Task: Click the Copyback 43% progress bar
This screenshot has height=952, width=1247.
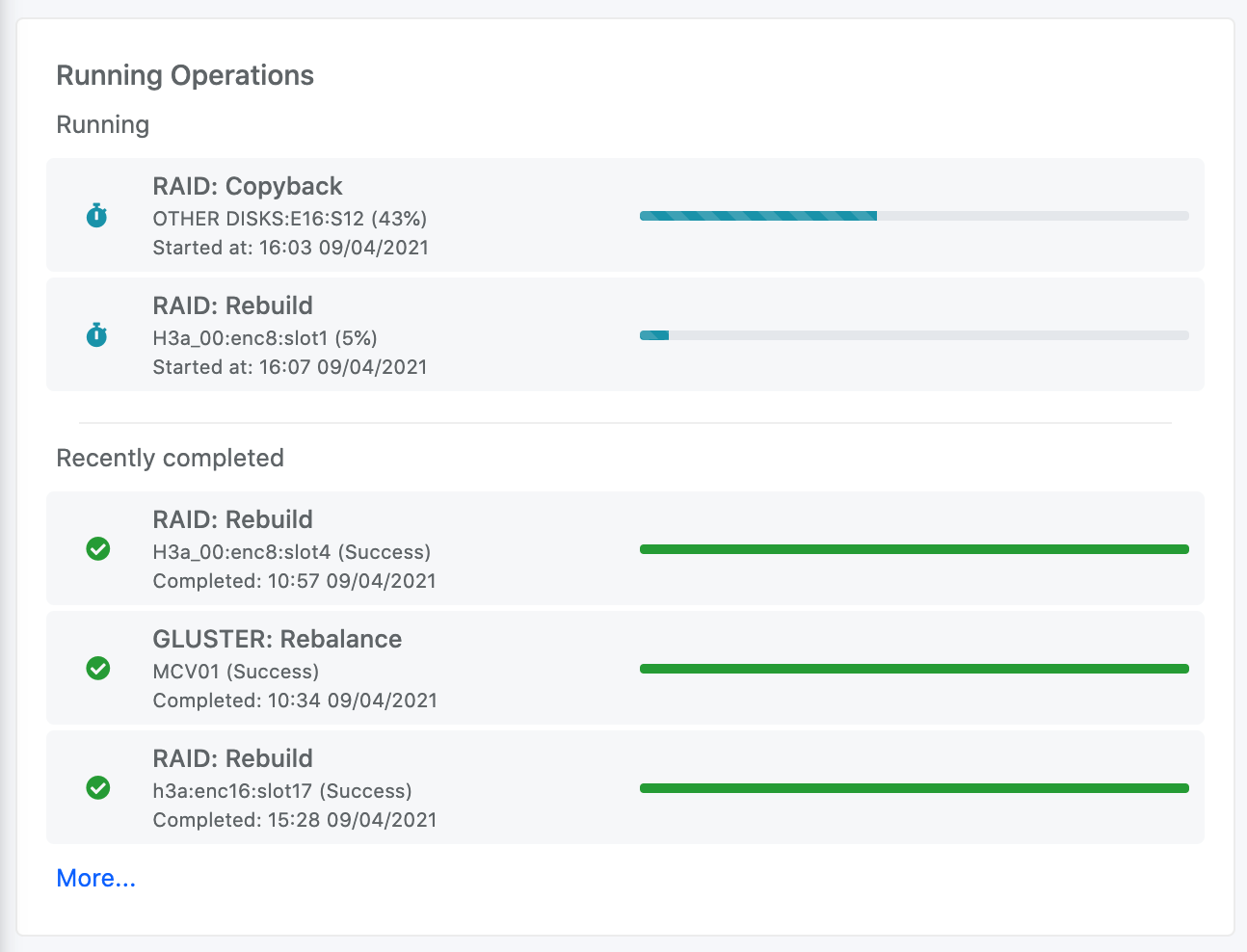Action: point(914,216)
